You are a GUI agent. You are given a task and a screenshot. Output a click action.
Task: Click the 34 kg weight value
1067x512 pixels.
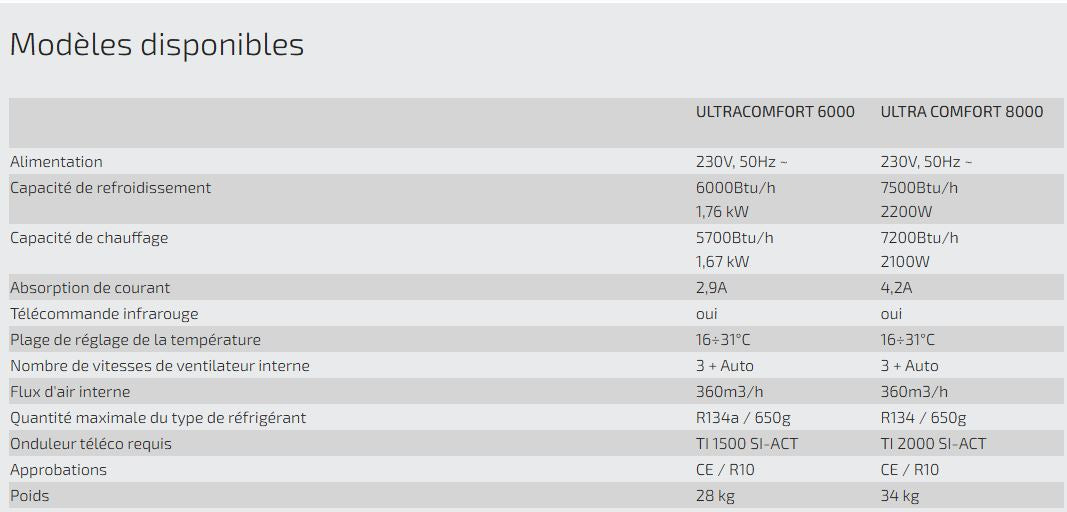[899, 496]
